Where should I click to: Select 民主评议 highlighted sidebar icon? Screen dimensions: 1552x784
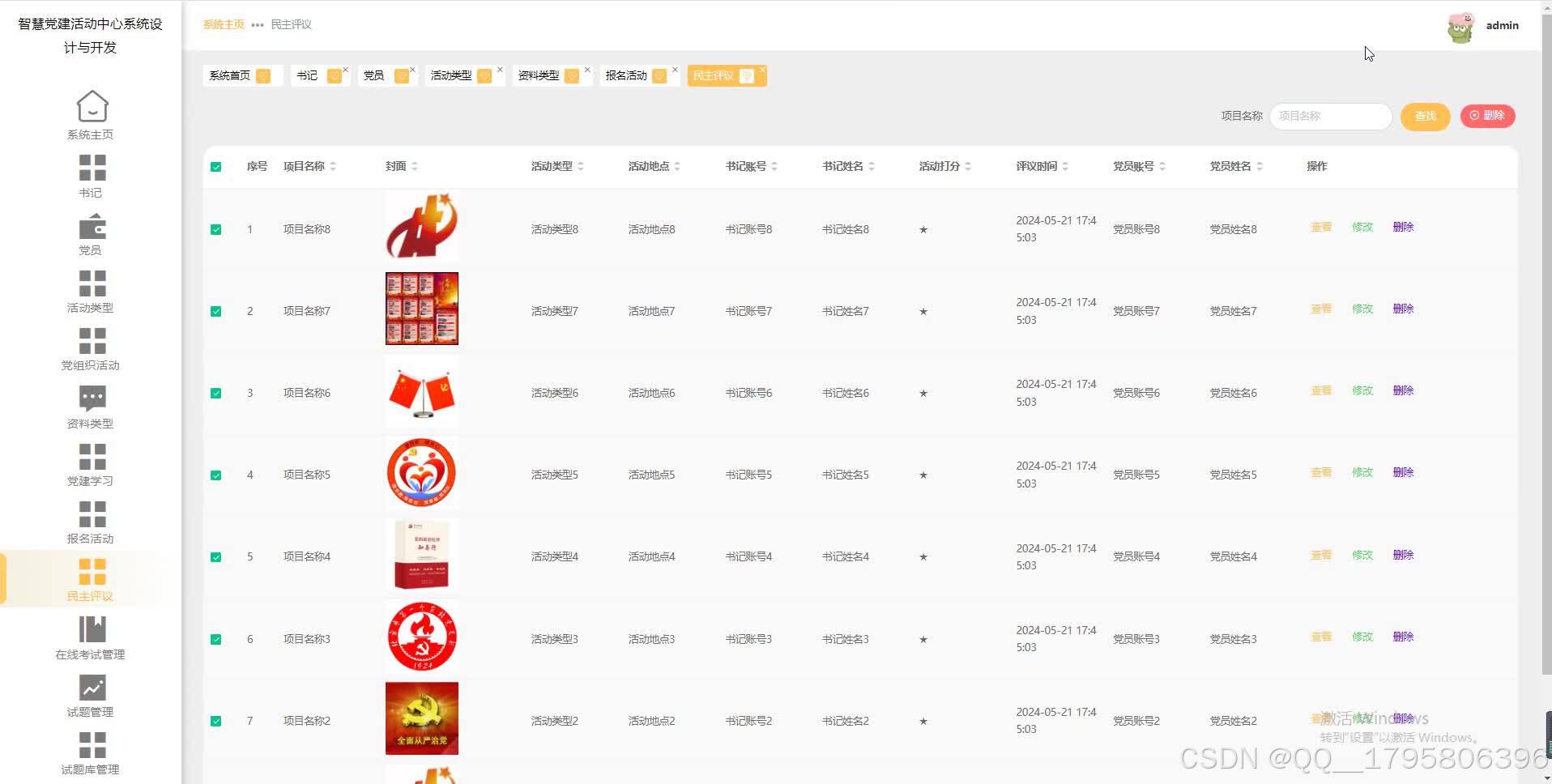click(92, 572)
